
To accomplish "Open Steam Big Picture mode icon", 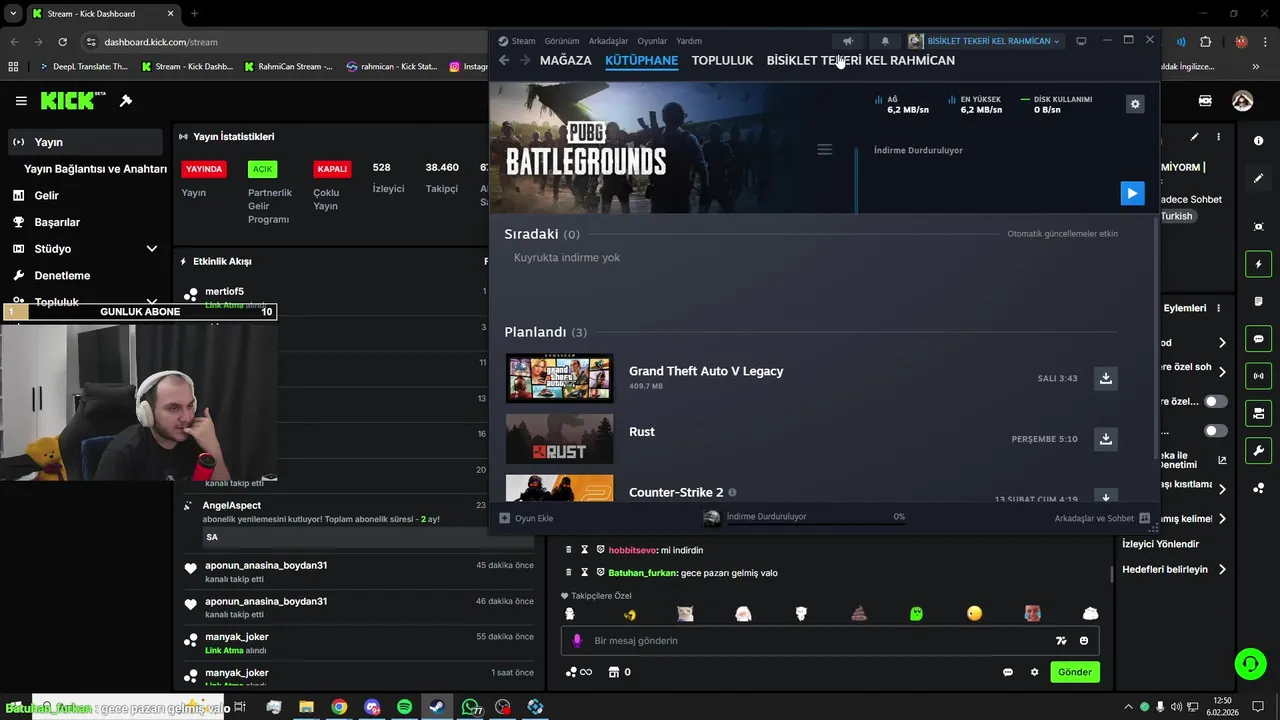I will pos(1081,41).
